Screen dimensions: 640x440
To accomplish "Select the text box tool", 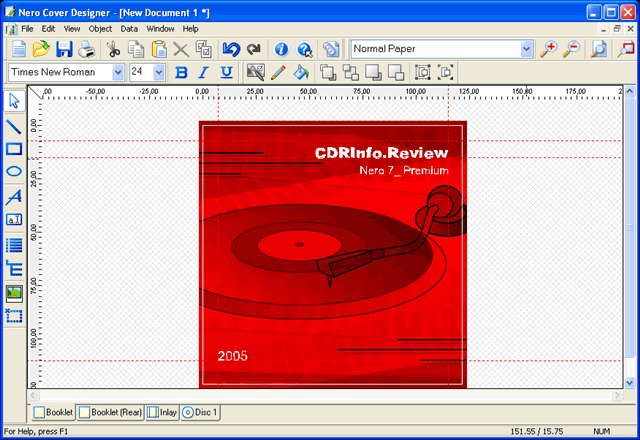I will [x=14, y=220].
